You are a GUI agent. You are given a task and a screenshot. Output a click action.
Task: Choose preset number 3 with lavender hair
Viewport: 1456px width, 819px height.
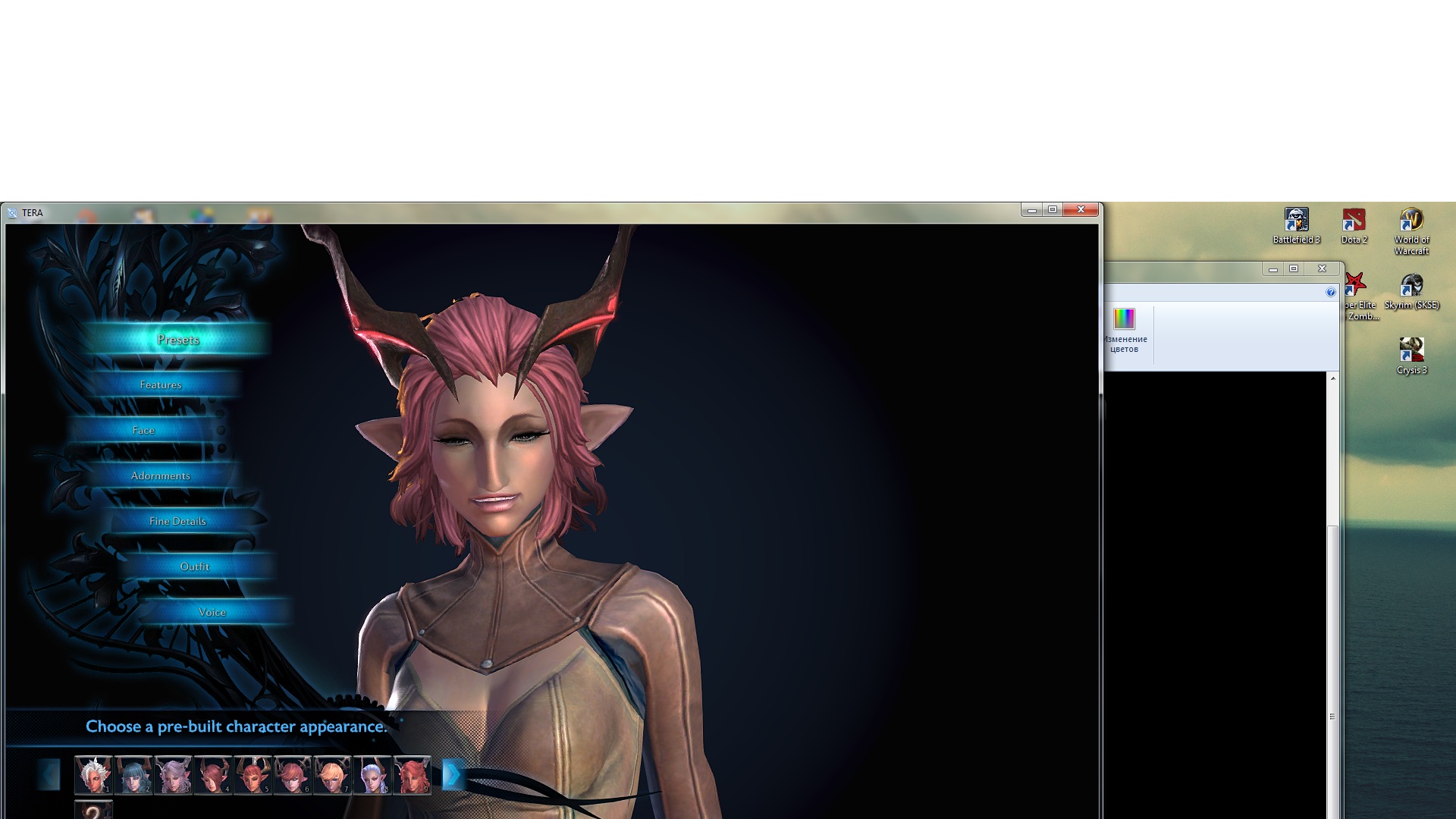(x=173, y=774)
